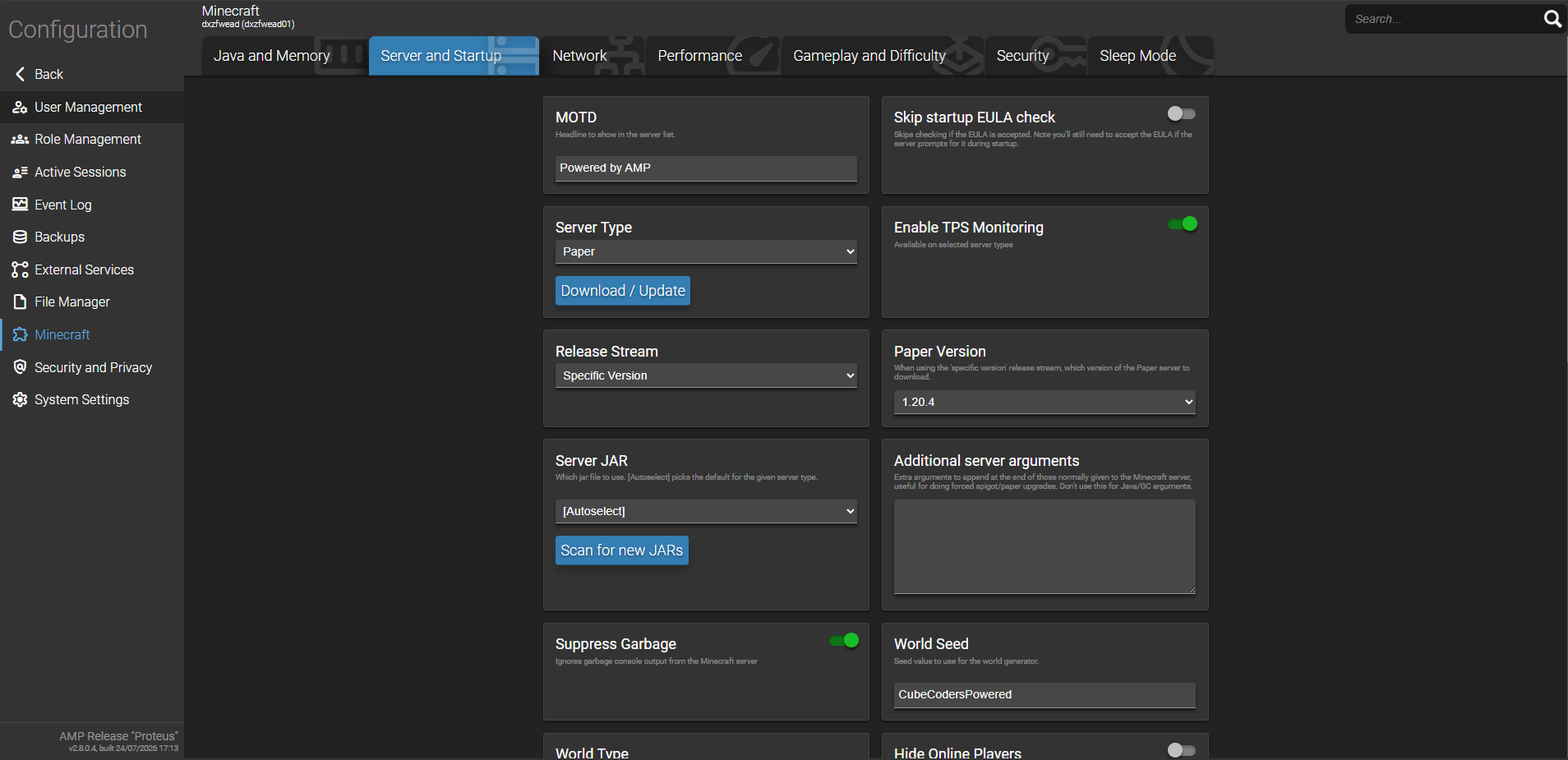The width and height of the screenshot is (1568, 760).
Task: Switch to the Security tab
Action: point(1035,56)
